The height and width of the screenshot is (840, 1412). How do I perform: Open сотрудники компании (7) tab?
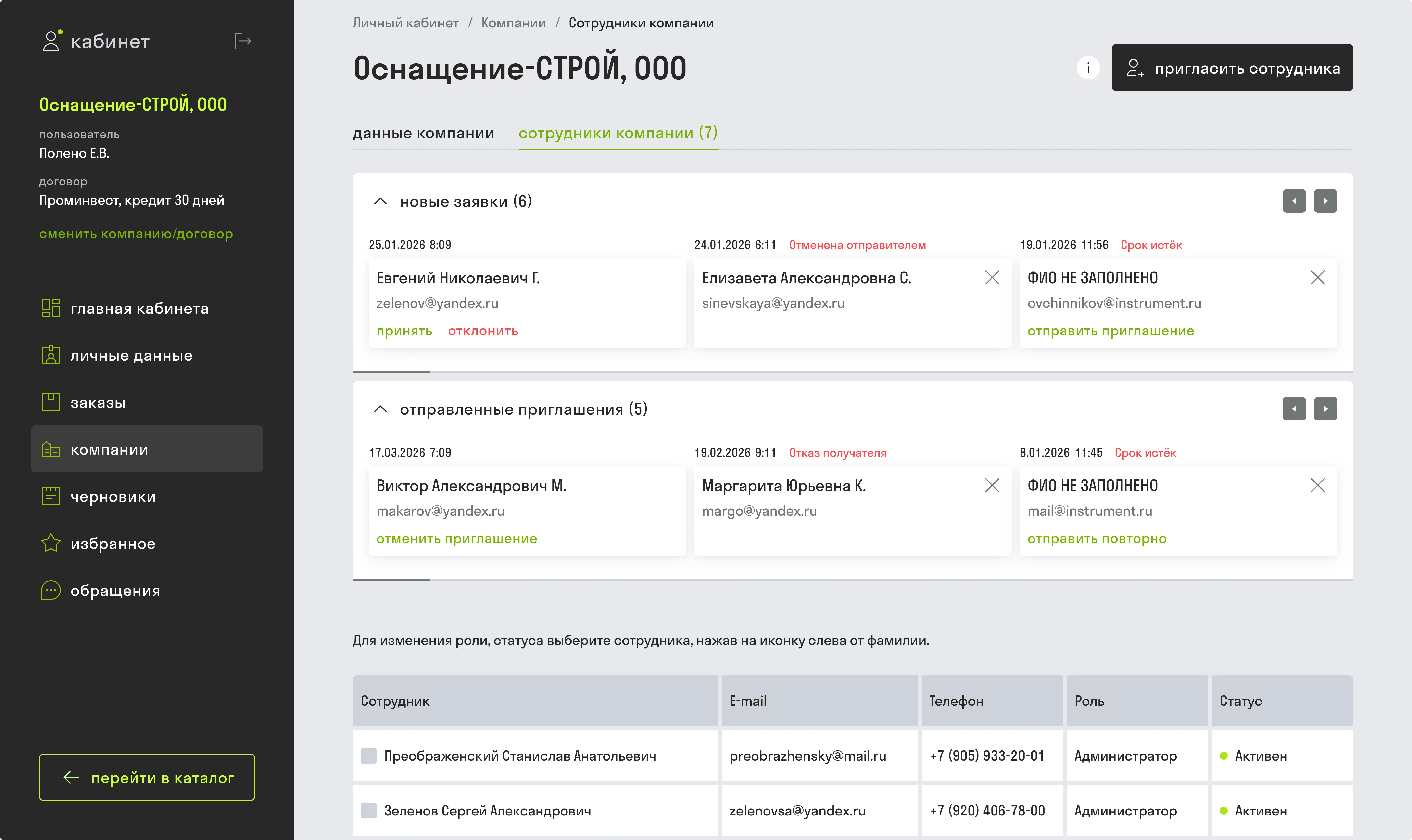(x=618, y=133)
